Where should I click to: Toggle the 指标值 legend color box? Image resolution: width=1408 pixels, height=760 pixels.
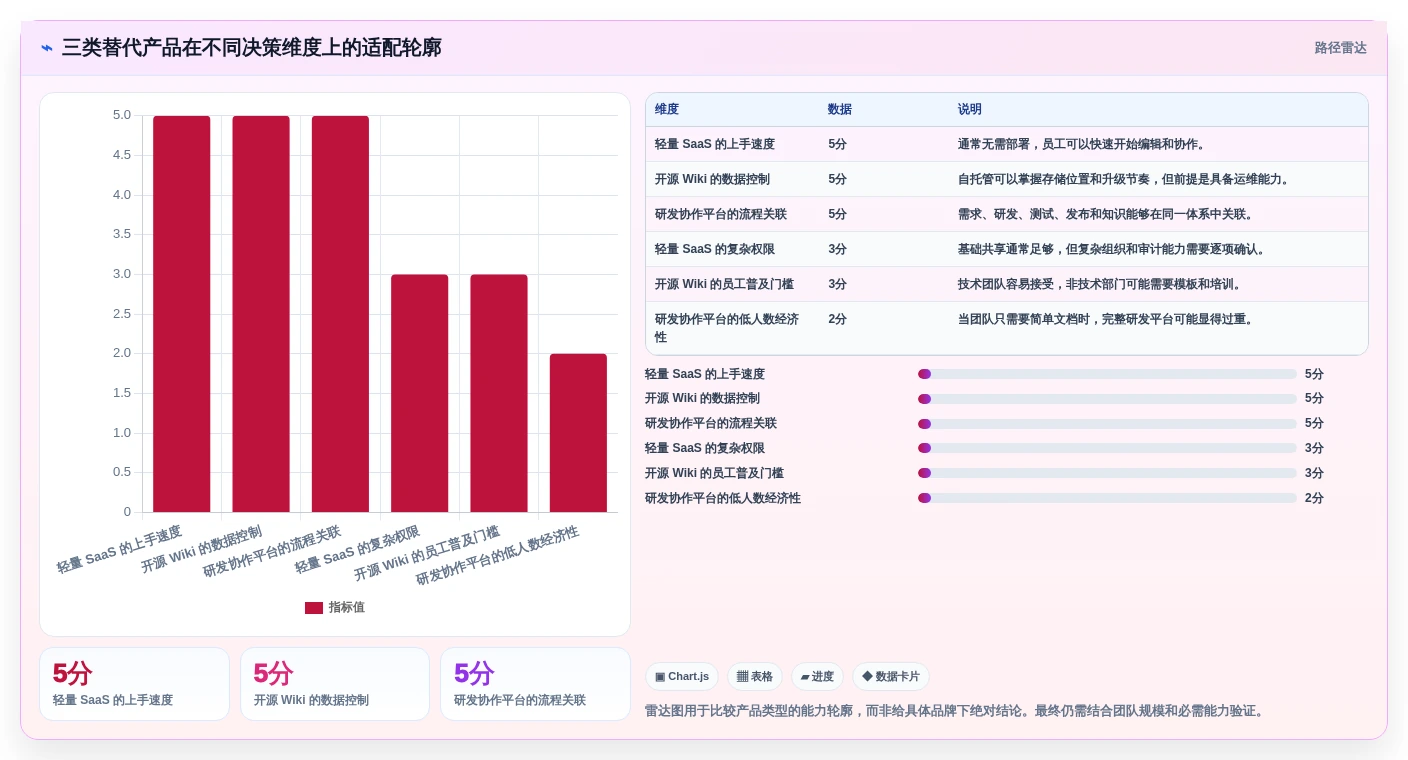click(314, 607)
